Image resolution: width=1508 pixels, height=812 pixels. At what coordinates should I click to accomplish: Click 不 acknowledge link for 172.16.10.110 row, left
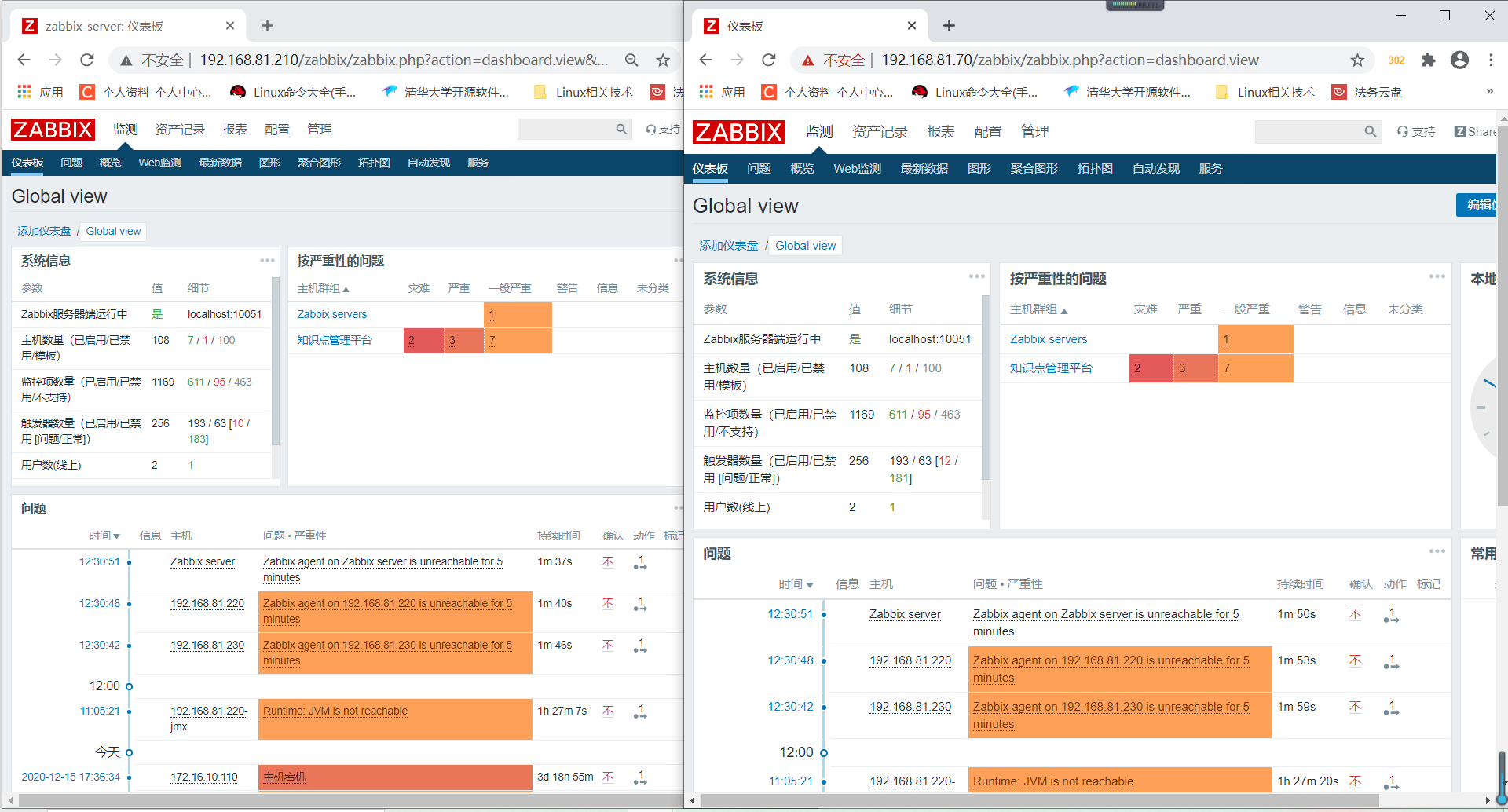pos(608,777)
